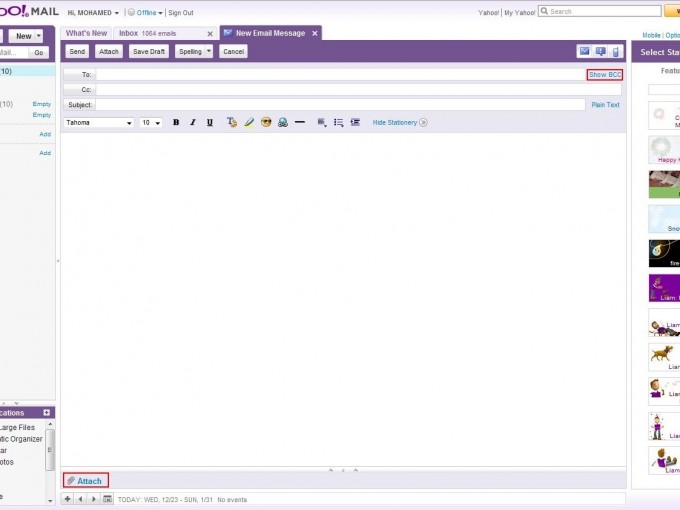
Task: Click the Offline status icon
Action: pyautogui.click(x=131, y=13)
